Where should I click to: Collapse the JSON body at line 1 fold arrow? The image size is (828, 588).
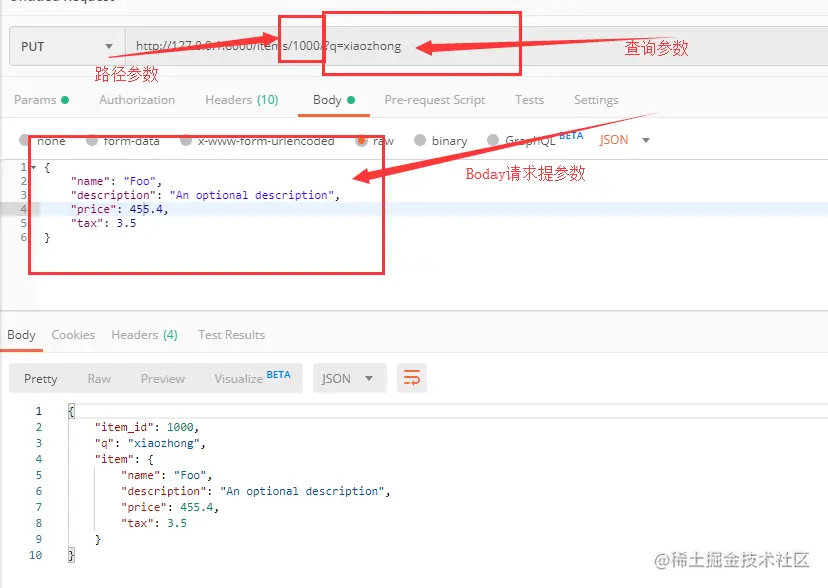34,167
